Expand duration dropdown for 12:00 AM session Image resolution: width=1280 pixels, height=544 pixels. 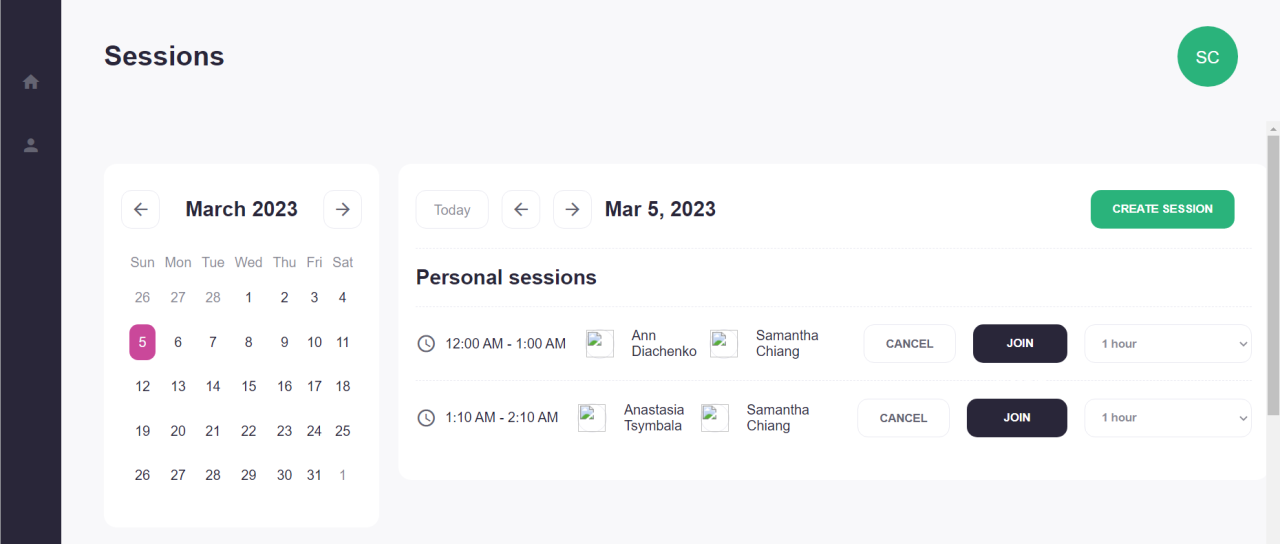pyautogui.click(x=1167, y=343)
